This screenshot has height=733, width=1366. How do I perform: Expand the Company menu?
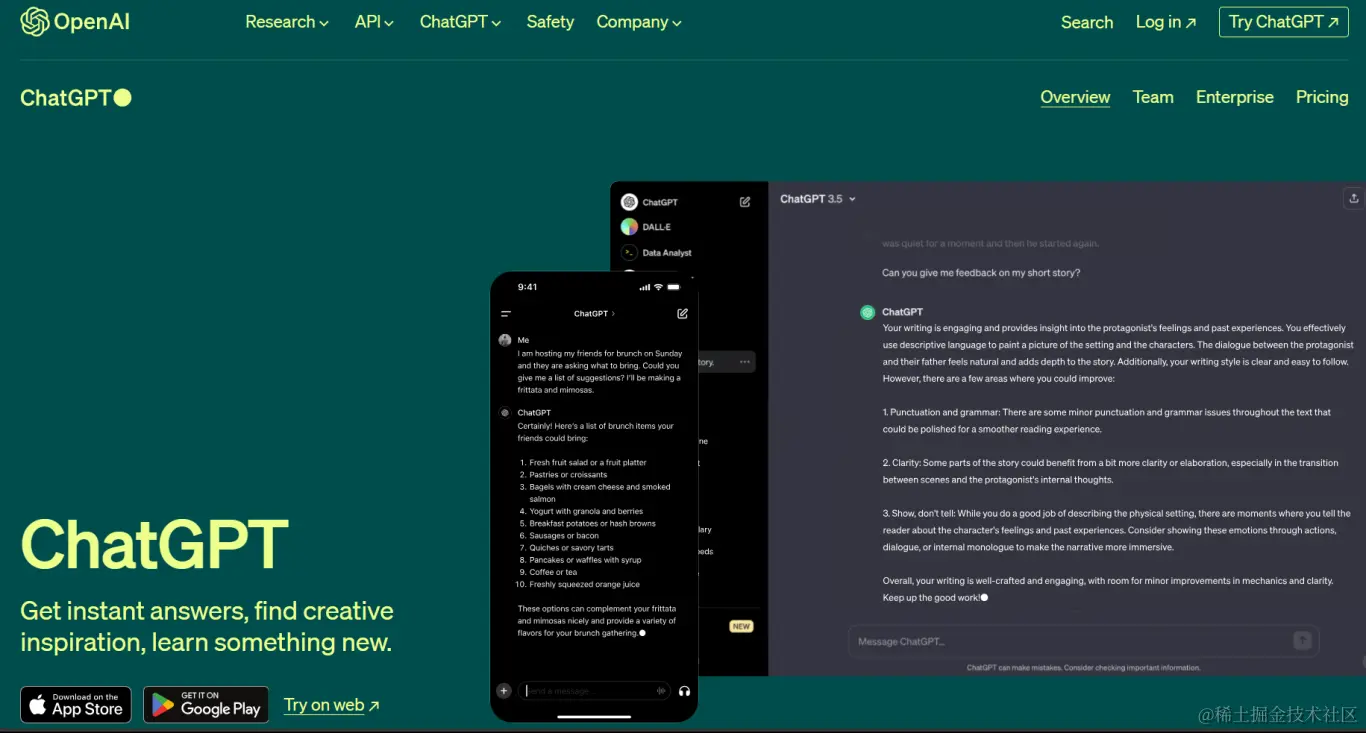tap(639, 22)
